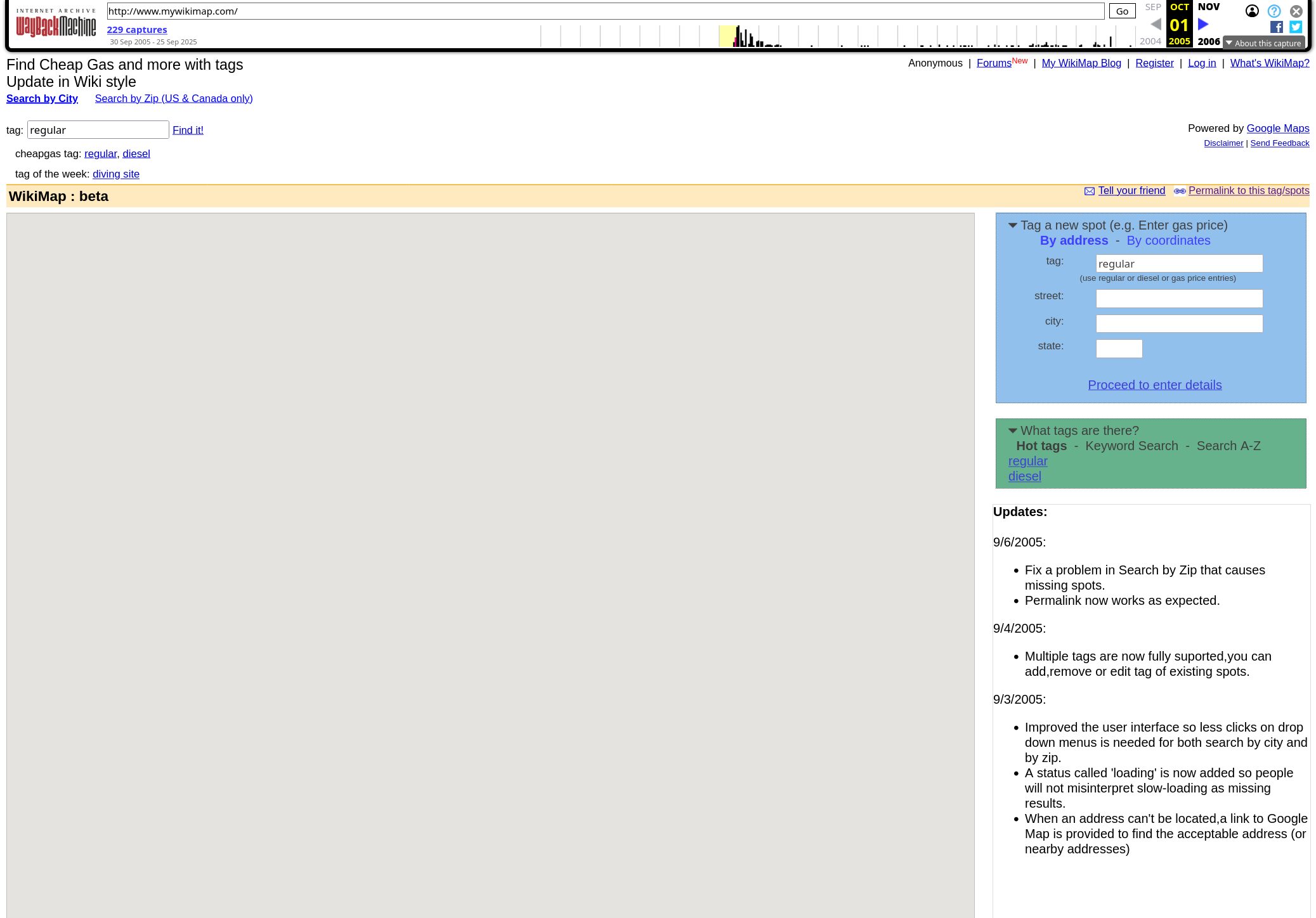Collapse the What tags are there panel
The image size is (1316, 918).
click(x=1013, y=431)
